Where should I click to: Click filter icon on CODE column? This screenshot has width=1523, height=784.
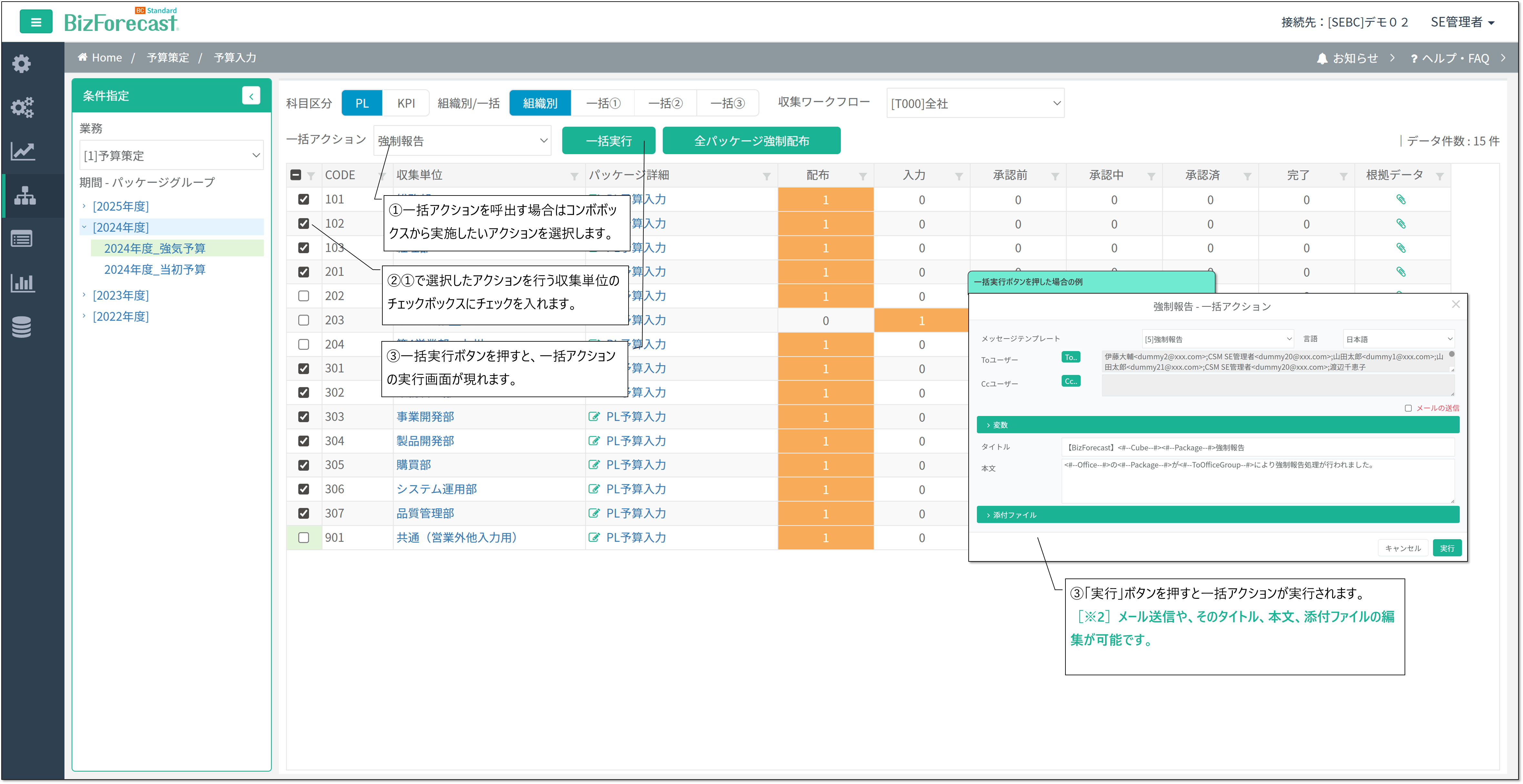[x=382, y=176]
